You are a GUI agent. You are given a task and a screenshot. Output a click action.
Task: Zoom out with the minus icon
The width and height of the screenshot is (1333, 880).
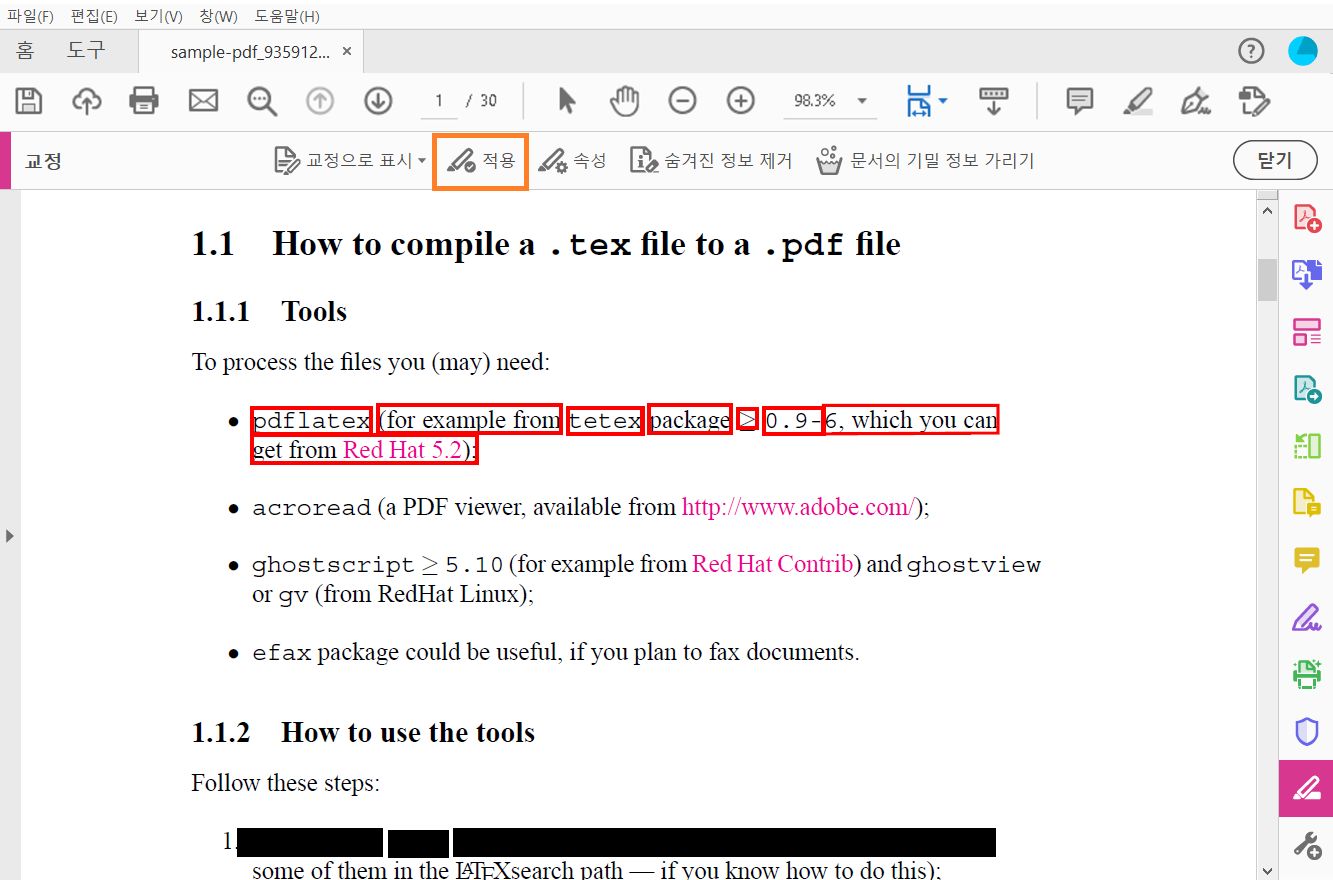[682, 100]
